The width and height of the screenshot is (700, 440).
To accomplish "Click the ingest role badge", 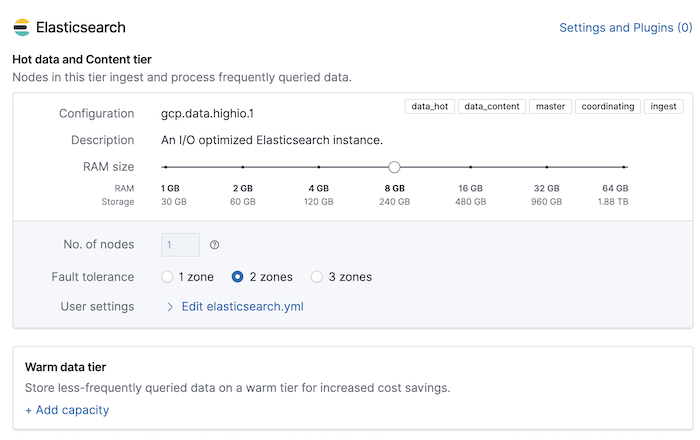I will (663, 106).
